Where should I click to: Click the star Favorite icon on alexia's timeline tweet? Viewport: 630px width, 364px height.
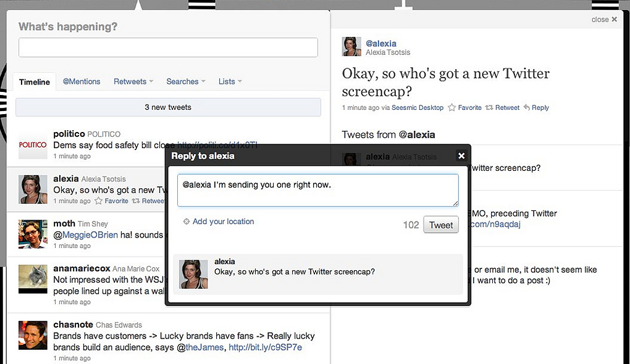click(99, 201)
